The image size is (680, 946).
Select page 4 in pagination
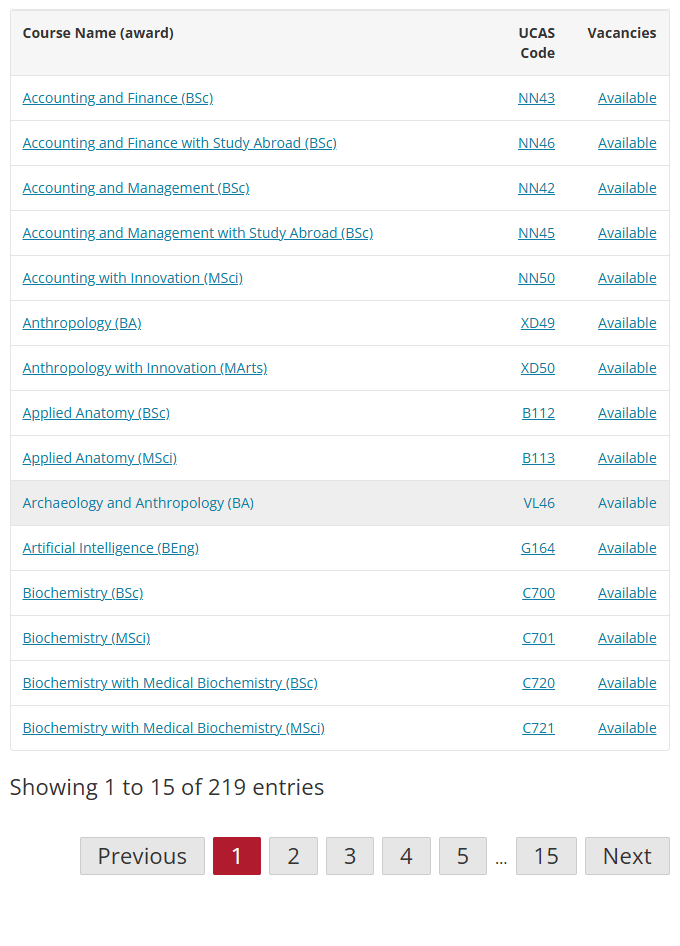406,856
